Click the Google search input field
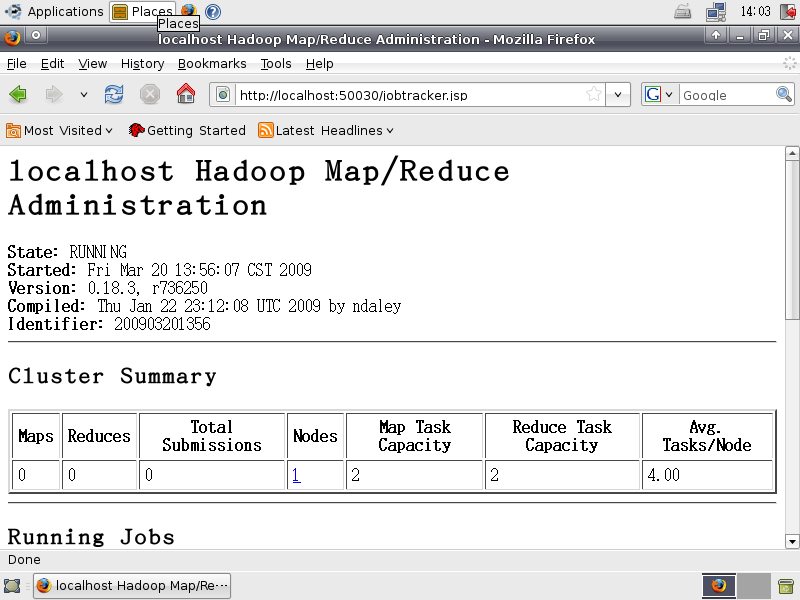Screen dimensions: 800x600 pos(727,95)
